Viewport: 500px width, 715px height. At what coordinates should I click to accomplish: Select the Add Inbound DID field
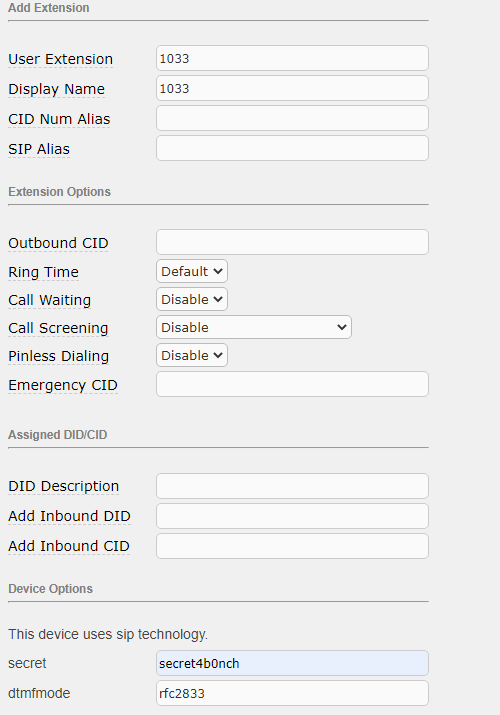click(x=292, y=516)
